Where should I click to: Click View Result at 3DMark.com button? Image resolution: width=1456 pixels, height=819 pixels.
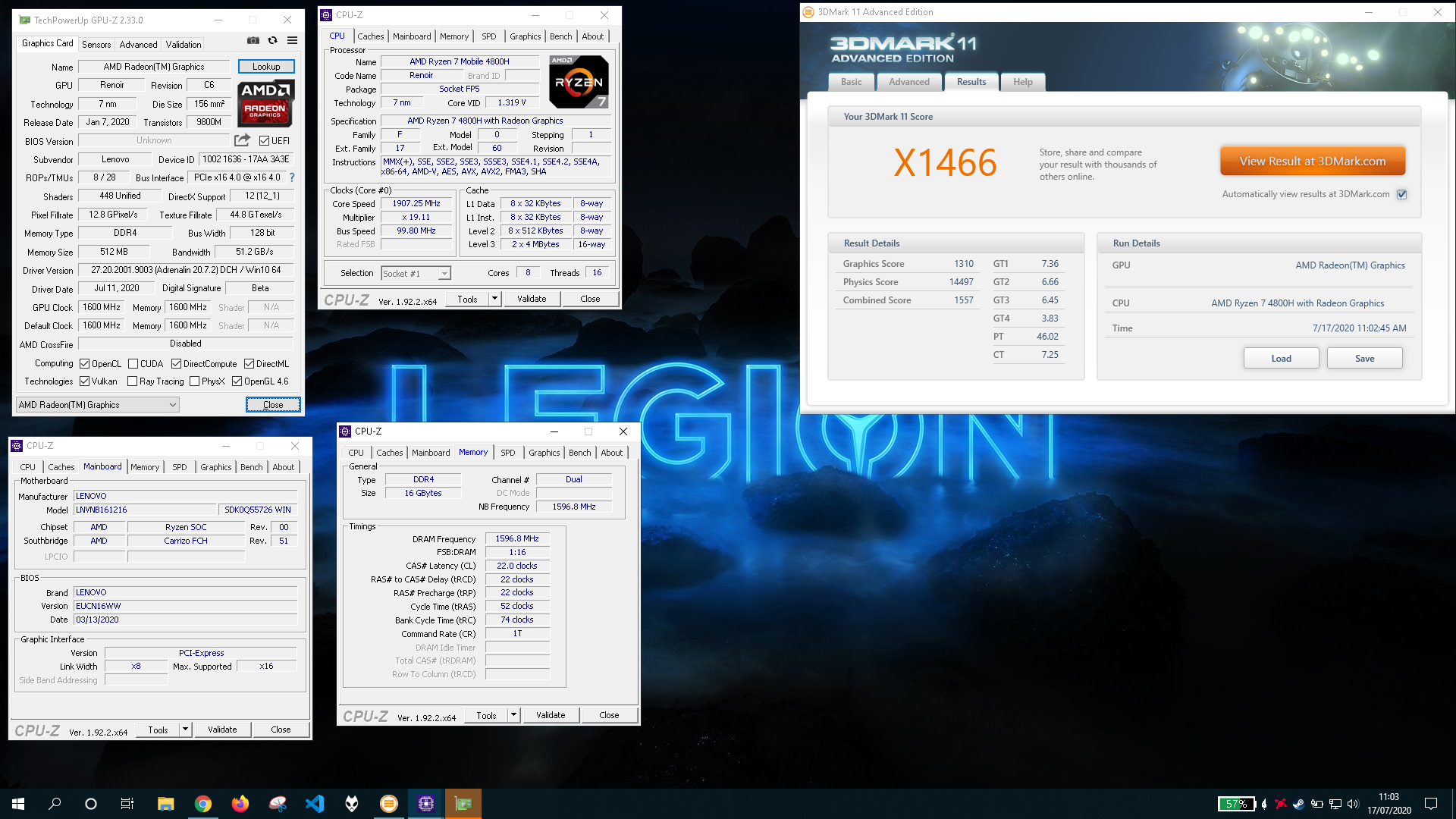coord(1313,161)
